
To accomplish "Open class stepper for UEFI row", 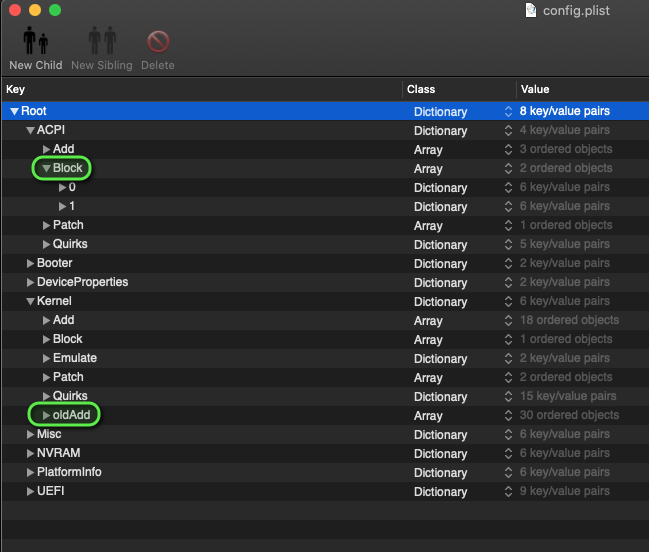I will (508, 492).
